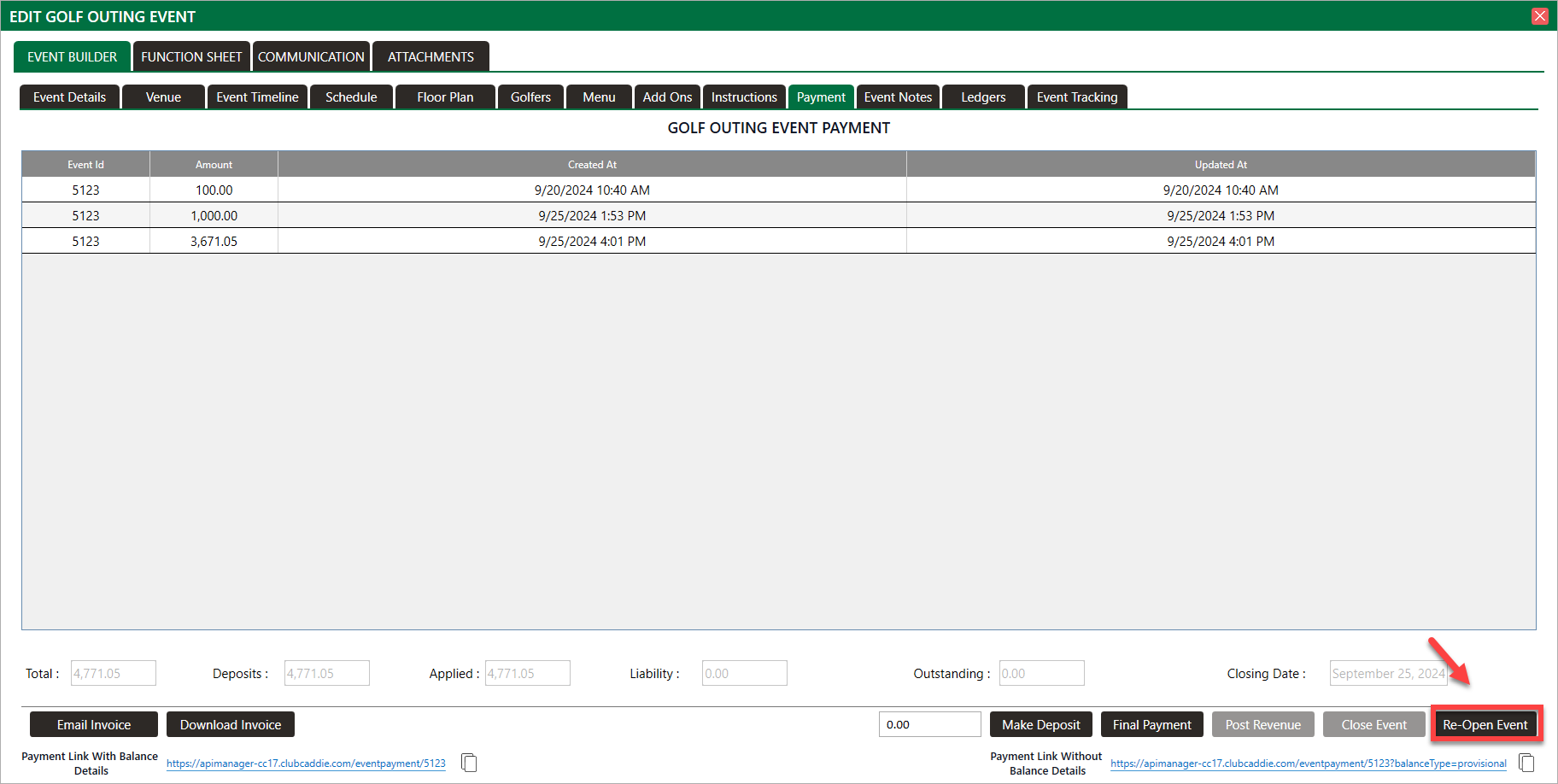This screenshot has width=1558, height=784.
Task: Show the Event Timeline sub-tab
Action: click(x=257, y=97)
